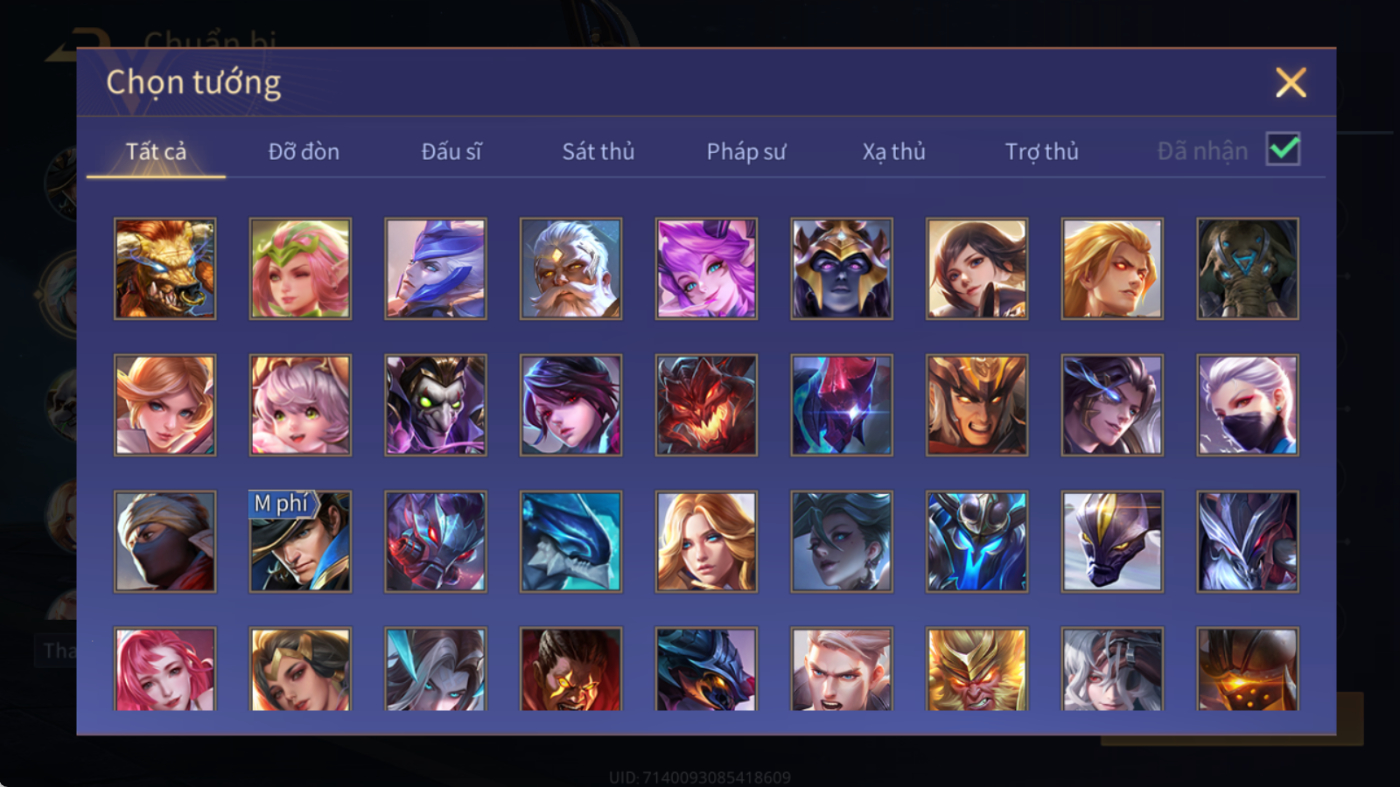Select the masked white-haired ninja hero
This screenshot has width=1400, height=787.
(1248, 405)
